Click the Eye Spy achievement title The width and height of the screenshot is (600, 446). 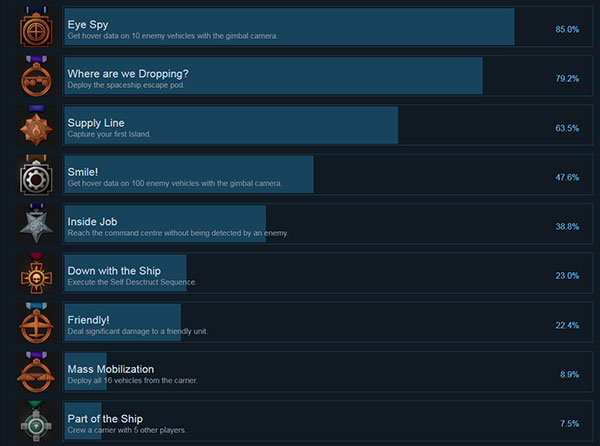[x=88, y=25]
